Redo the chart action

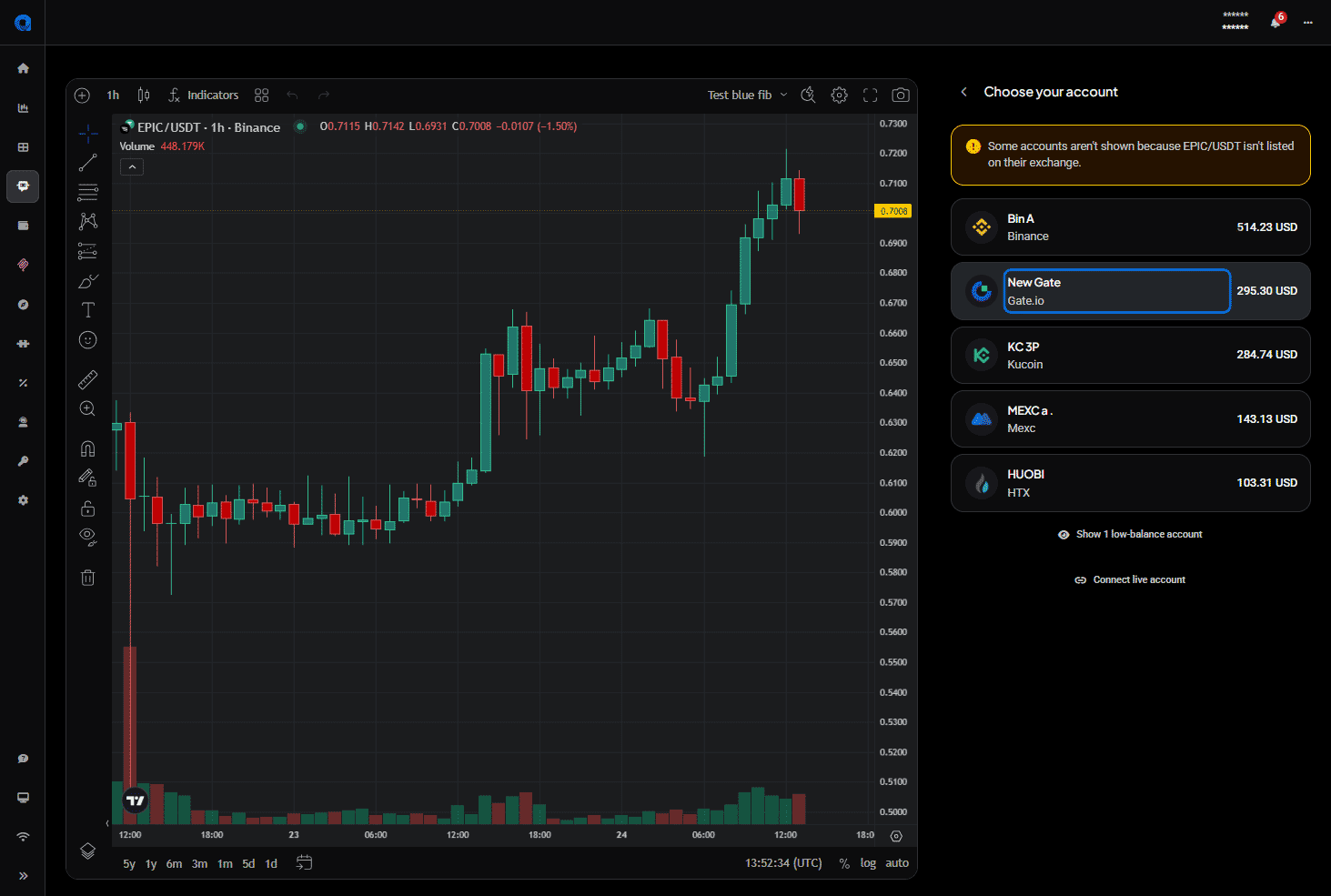[x=324, y=95]
